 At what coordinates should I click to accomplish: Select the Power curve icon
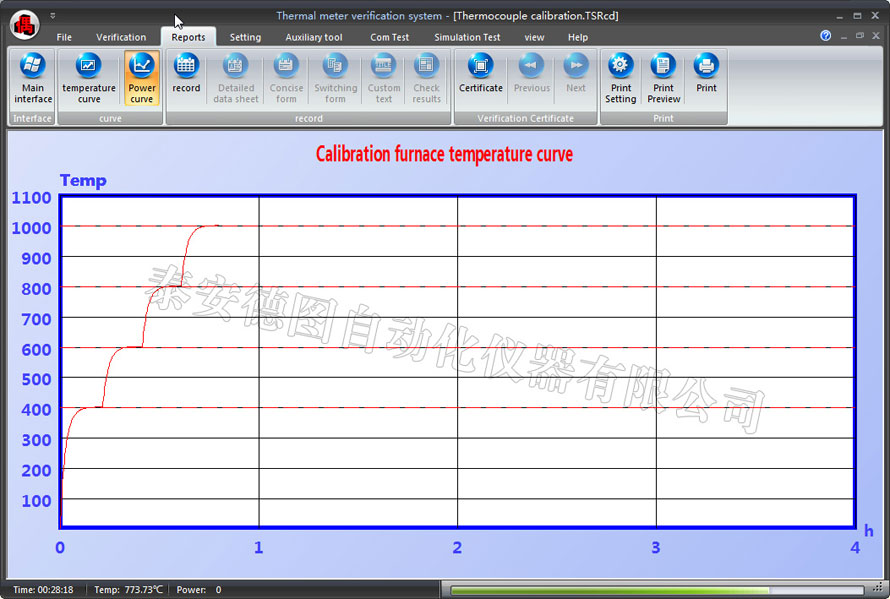[142, 78]
